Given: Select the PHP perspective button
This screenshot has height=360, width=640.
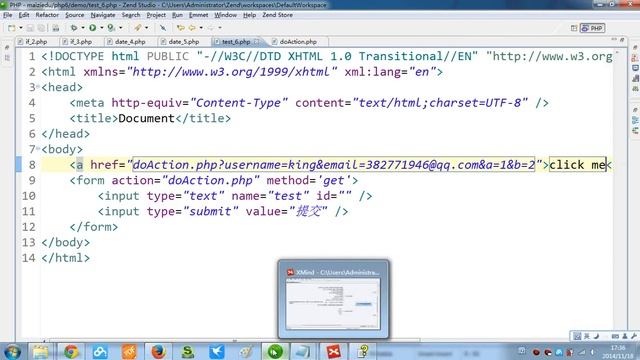Looking at the screenshot, I should (593, 28).
